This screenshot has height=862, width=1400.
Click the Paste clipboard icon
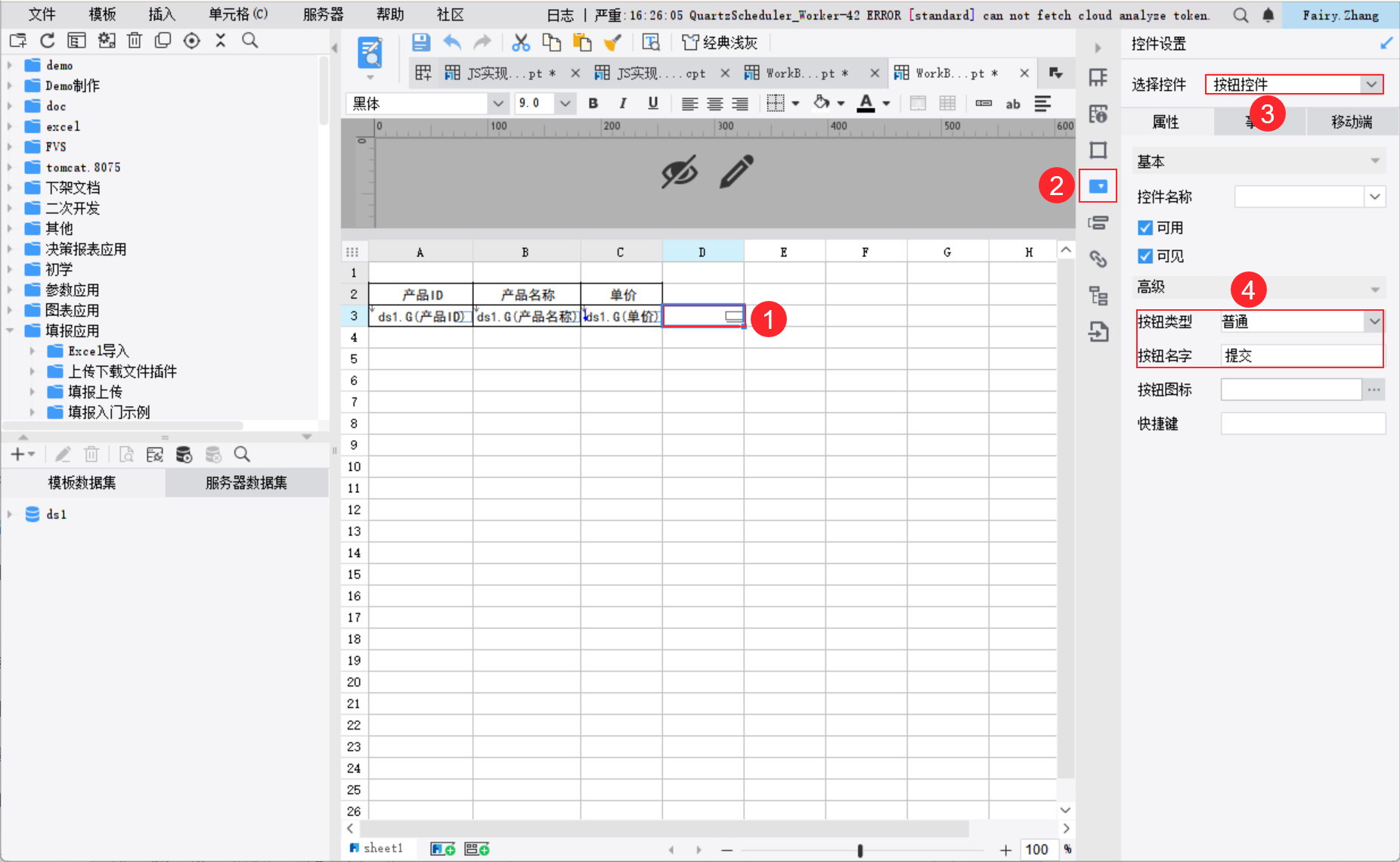(582, 42)
